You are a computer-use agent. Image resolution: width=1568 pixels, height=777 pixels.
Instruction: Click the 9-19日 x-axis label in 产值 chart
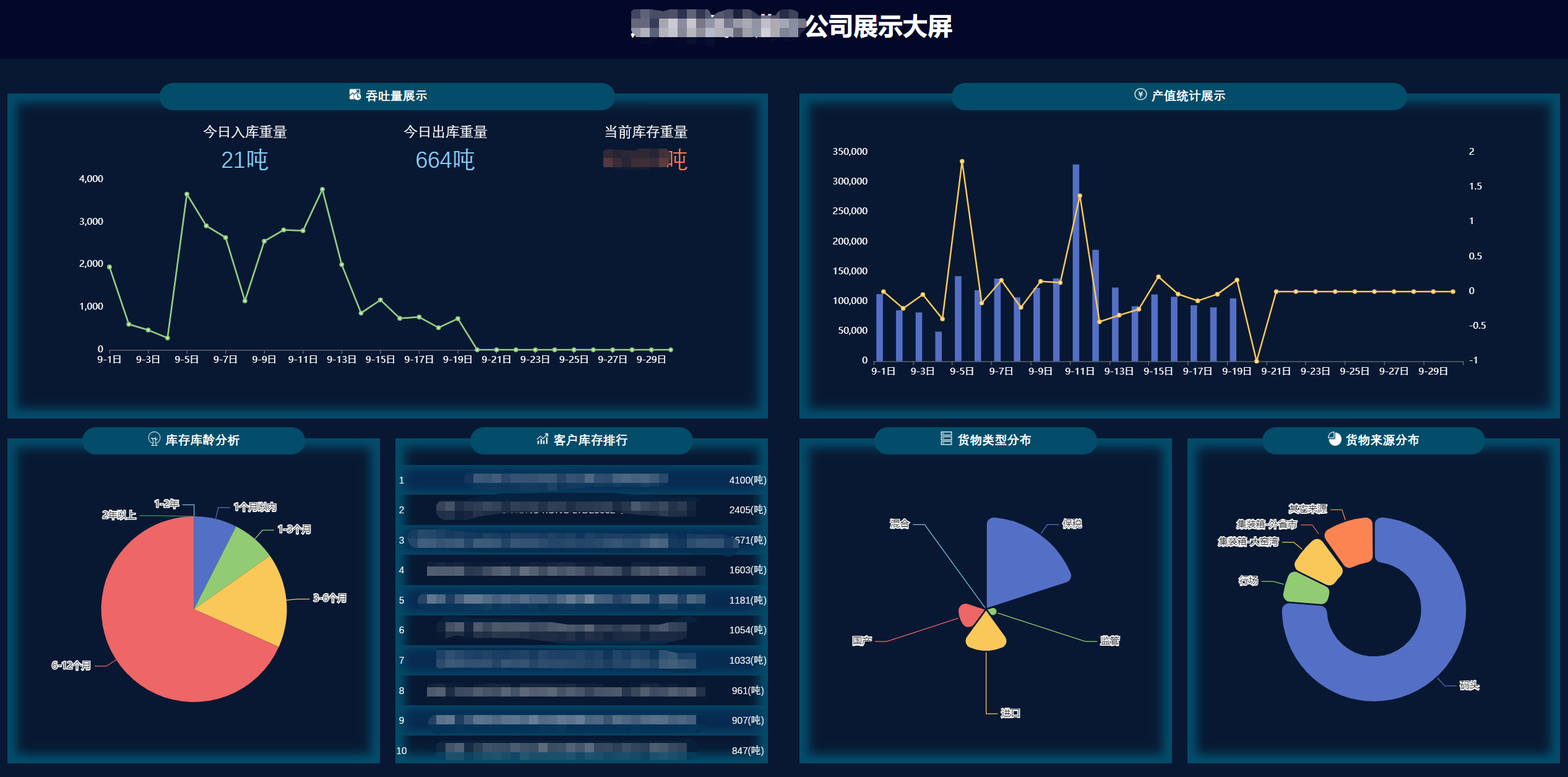click(1236, 371)
